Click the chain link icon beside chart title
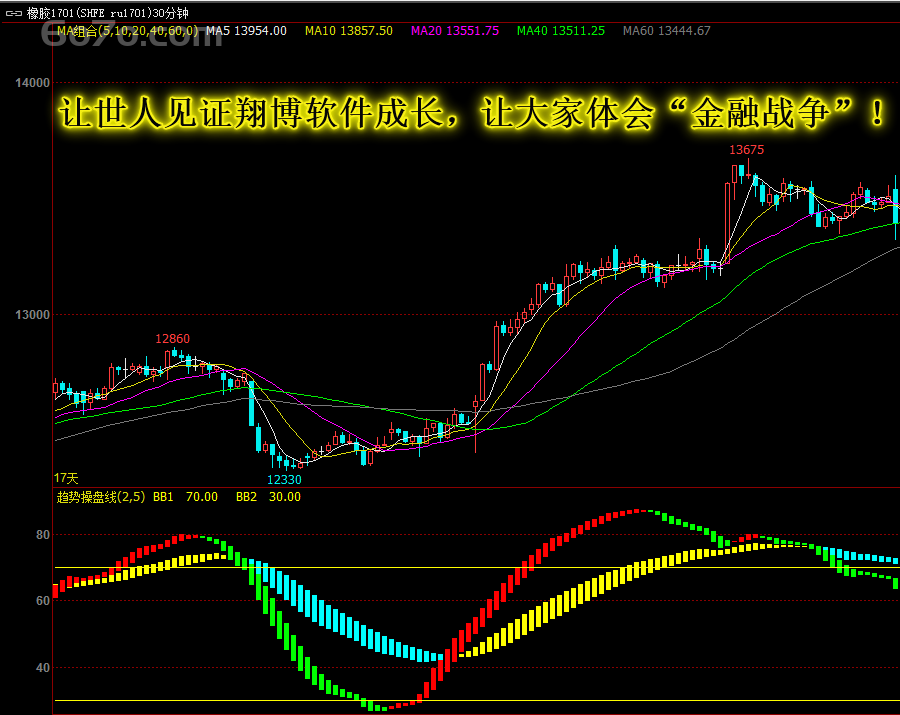 point(13,13)
